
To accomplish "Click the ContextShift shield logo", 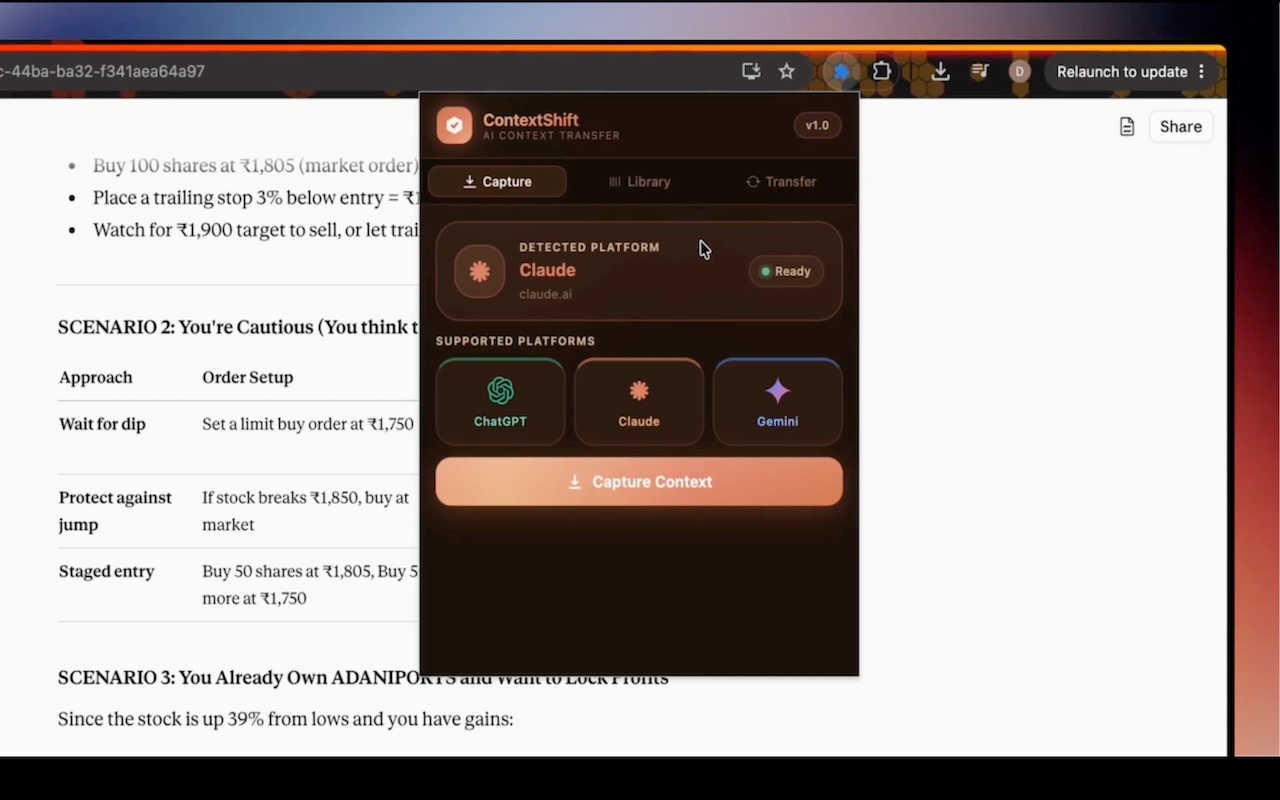I will tap(454, 126).
